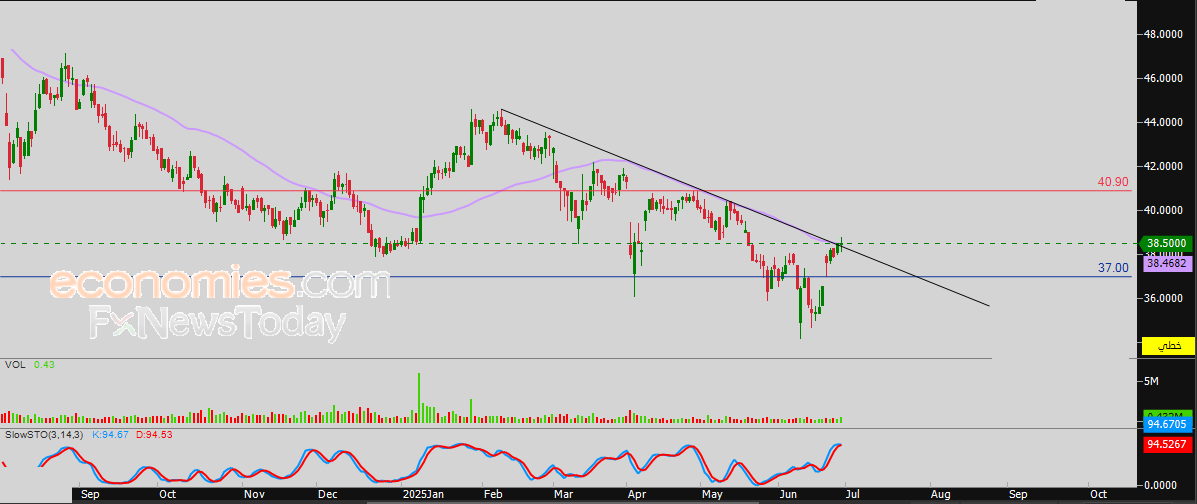The height and width of the screenshot is (504, 1197).
Task: Click the blue 37.00 support level label
Action: (1113, 268)
